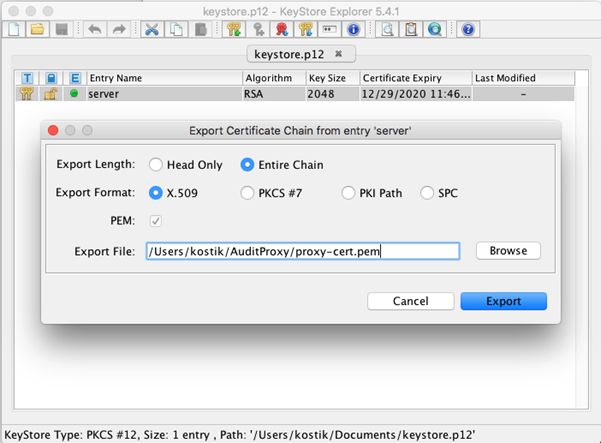Image resolution: width=601 pixels, height=443 pixels.
Task: Click the Import Key Pair icon
Action: click(x=305, y=29)
